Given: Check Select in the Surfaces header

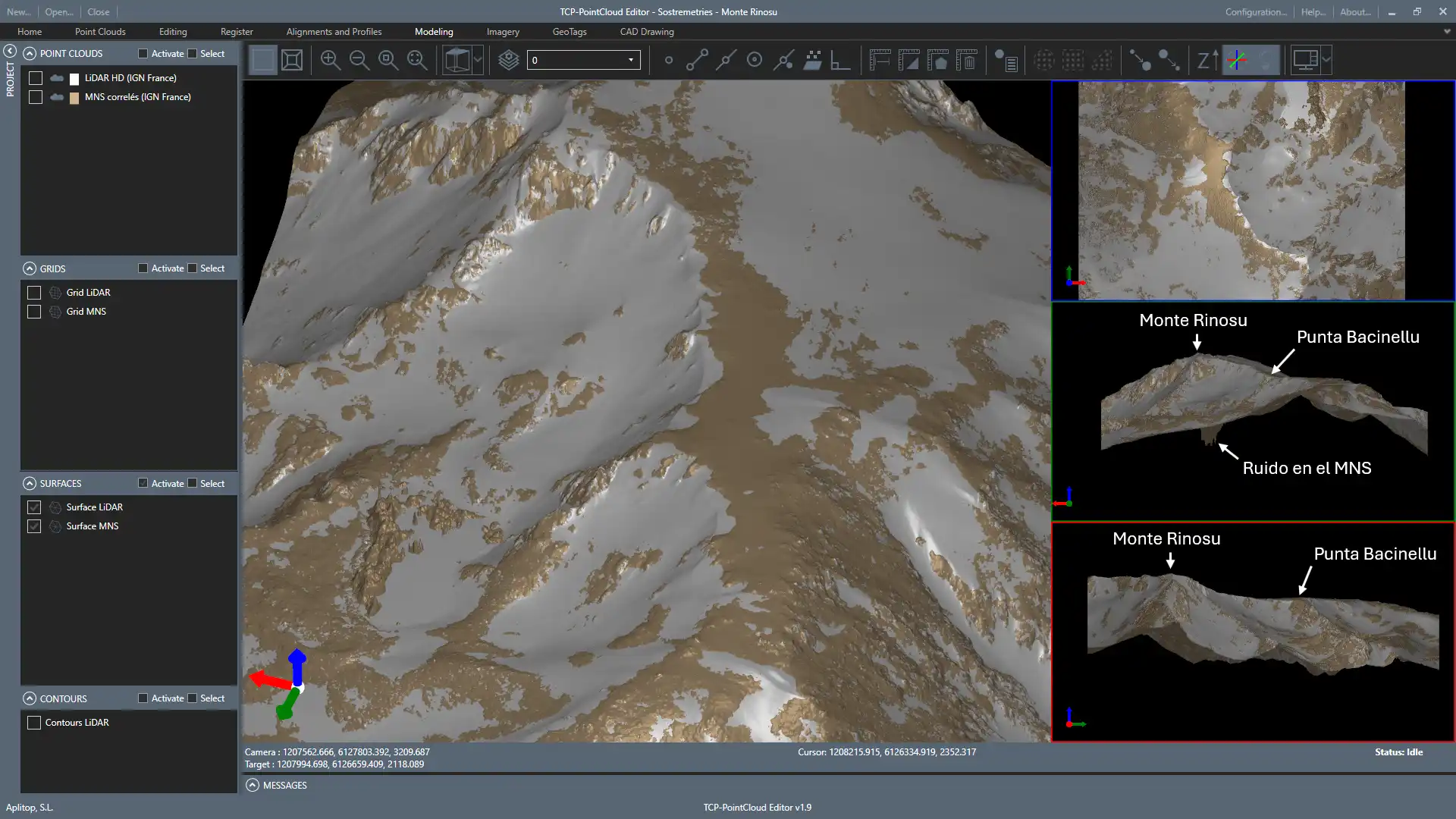Looking at the screenshot, I should pyautogui.click(x=193, y=484).
